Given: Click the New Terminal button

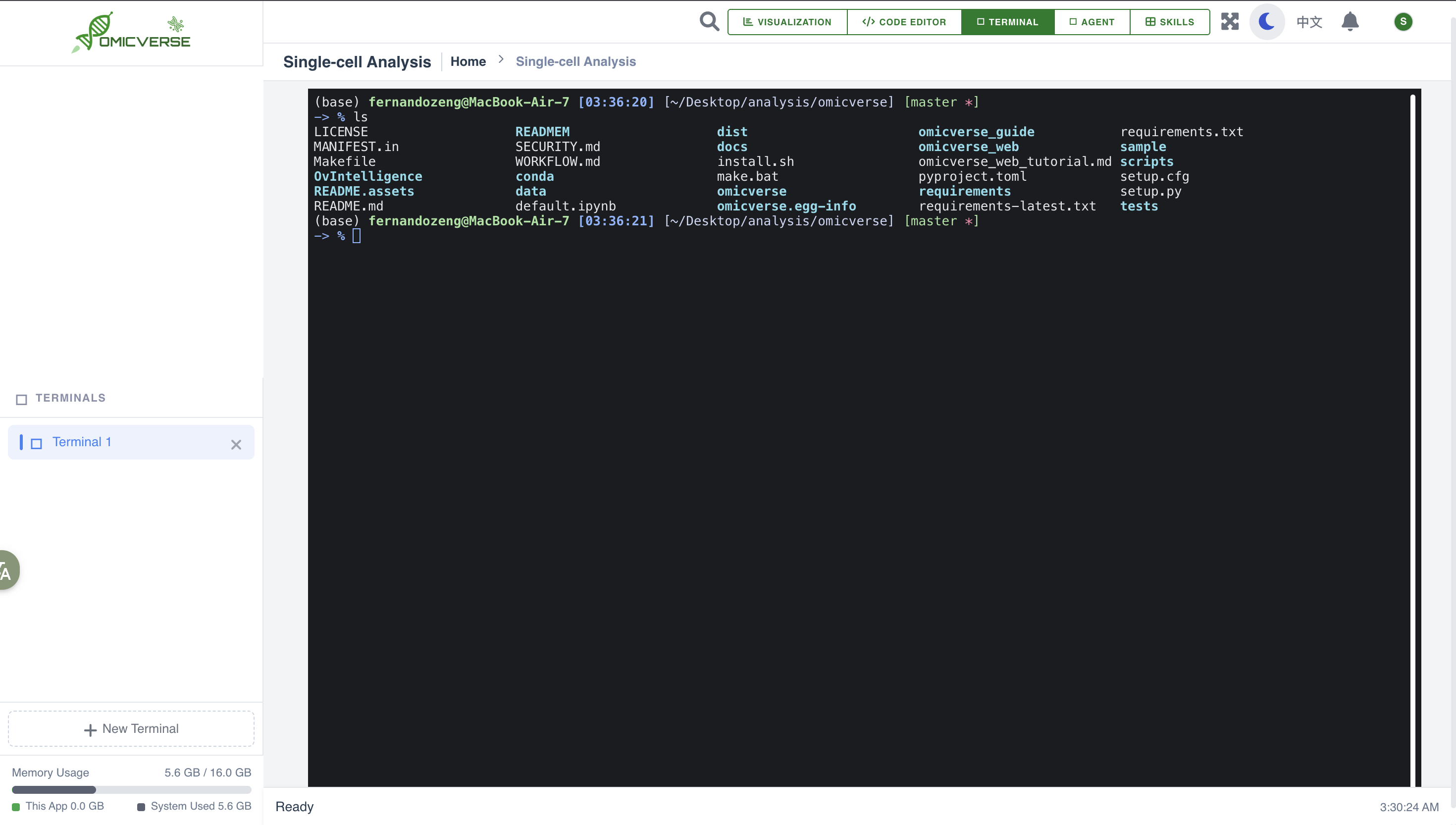Looking at the screenshot, I should pos(131,728).
